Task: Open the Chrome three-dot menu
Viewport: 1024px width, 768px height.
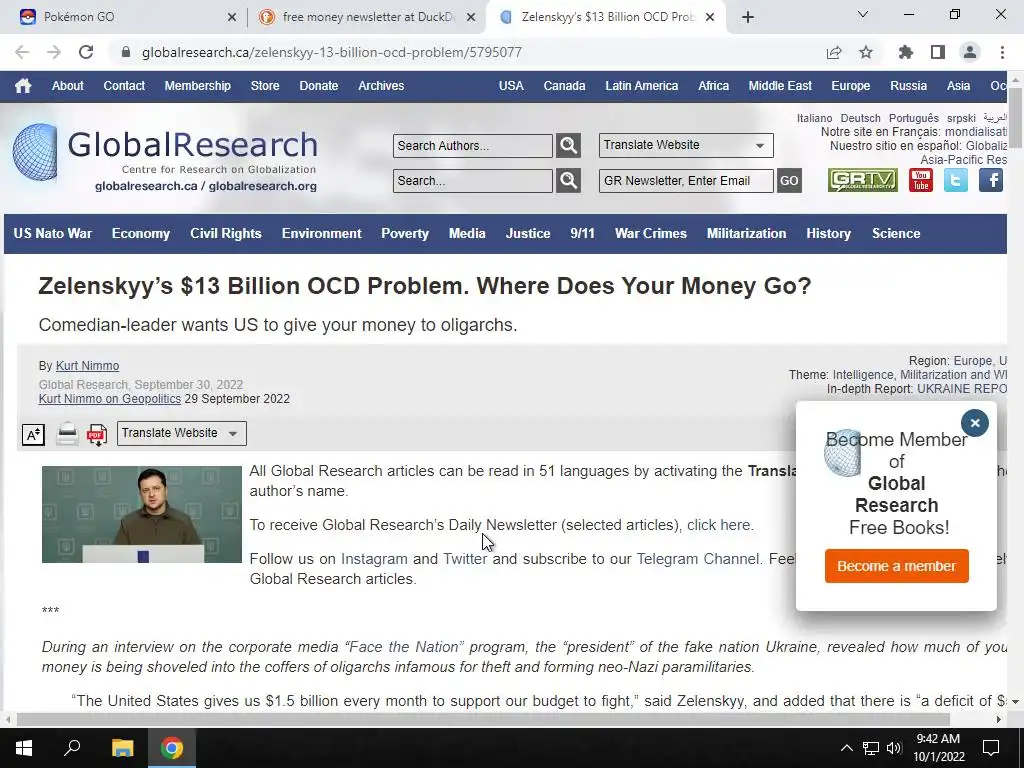Action: [x=1002, y=52]
